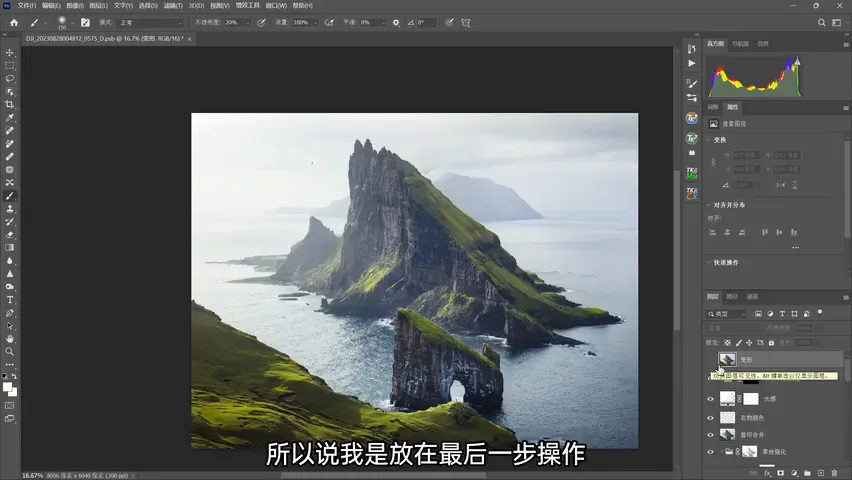This screenshot has height=480, width=852.
Task: Select the Crop tool
Action: 10,104
